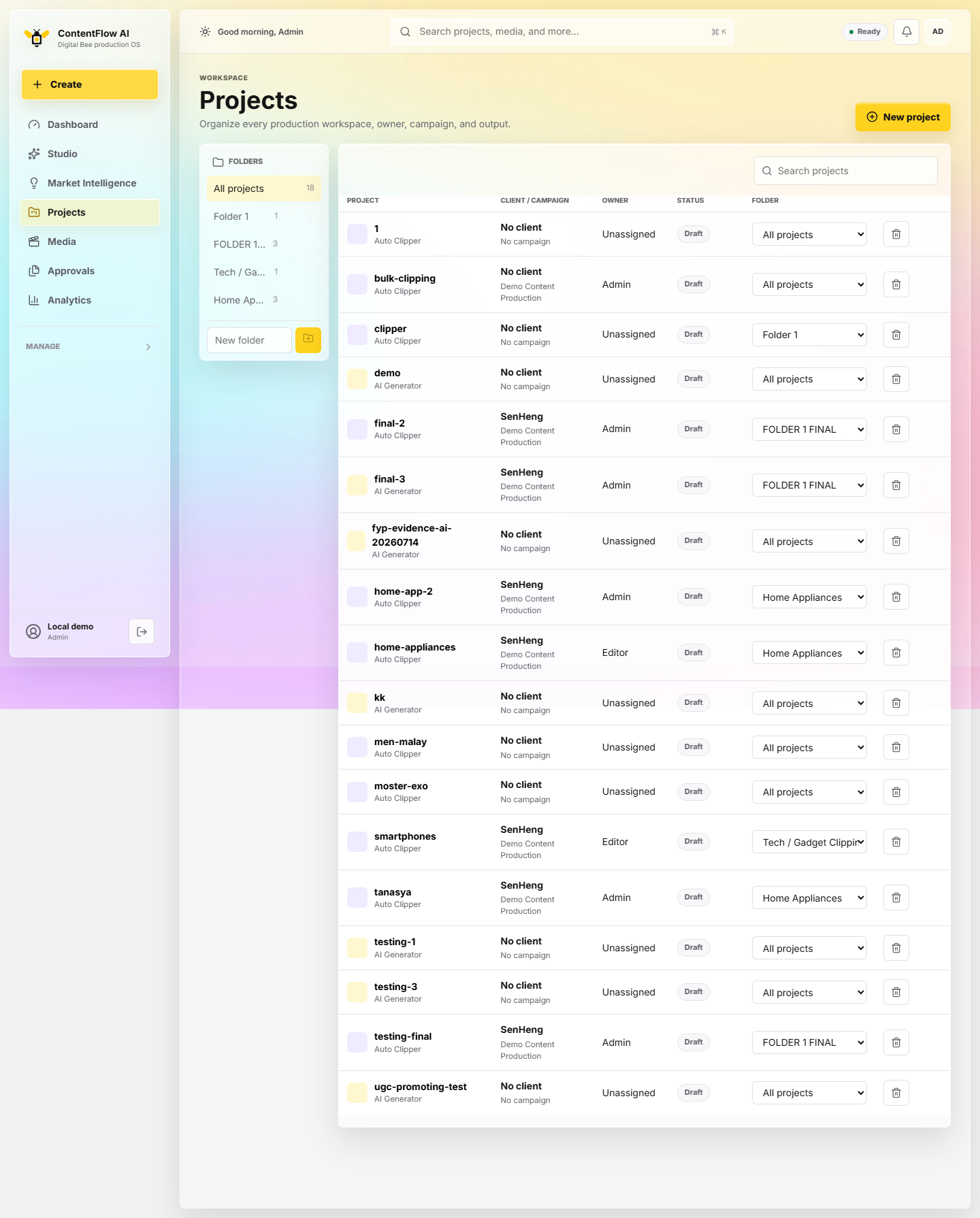Click the New project button
This screenshot has height=1218, width=980.
point(902,117)
